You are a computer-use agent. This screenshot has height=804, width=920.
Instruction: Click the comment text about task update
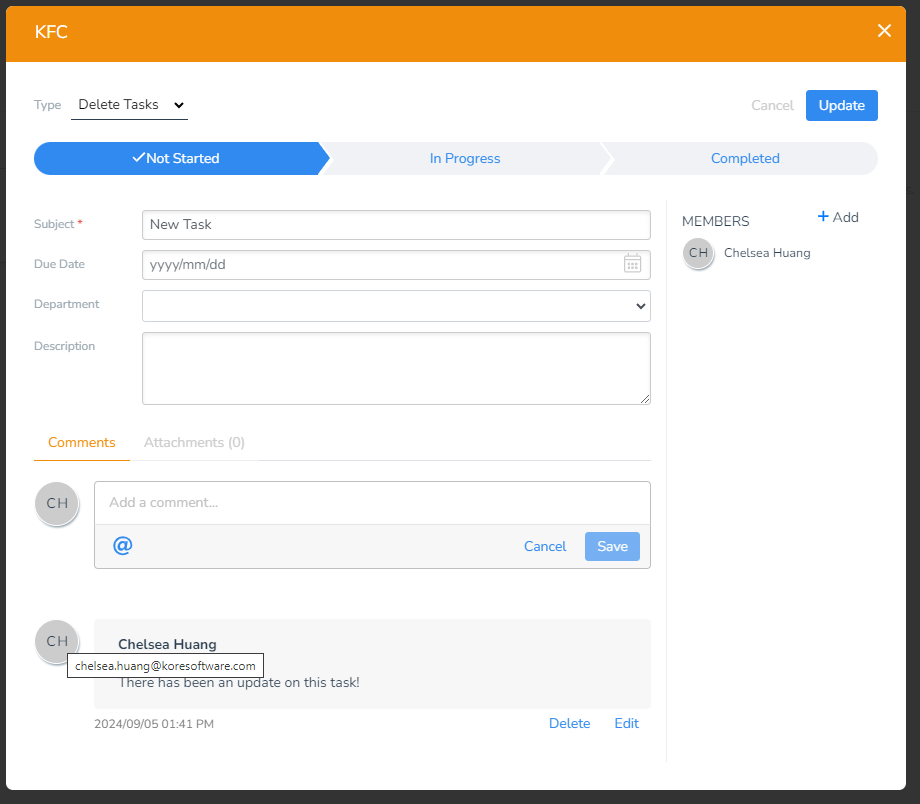tap(239, 683)
